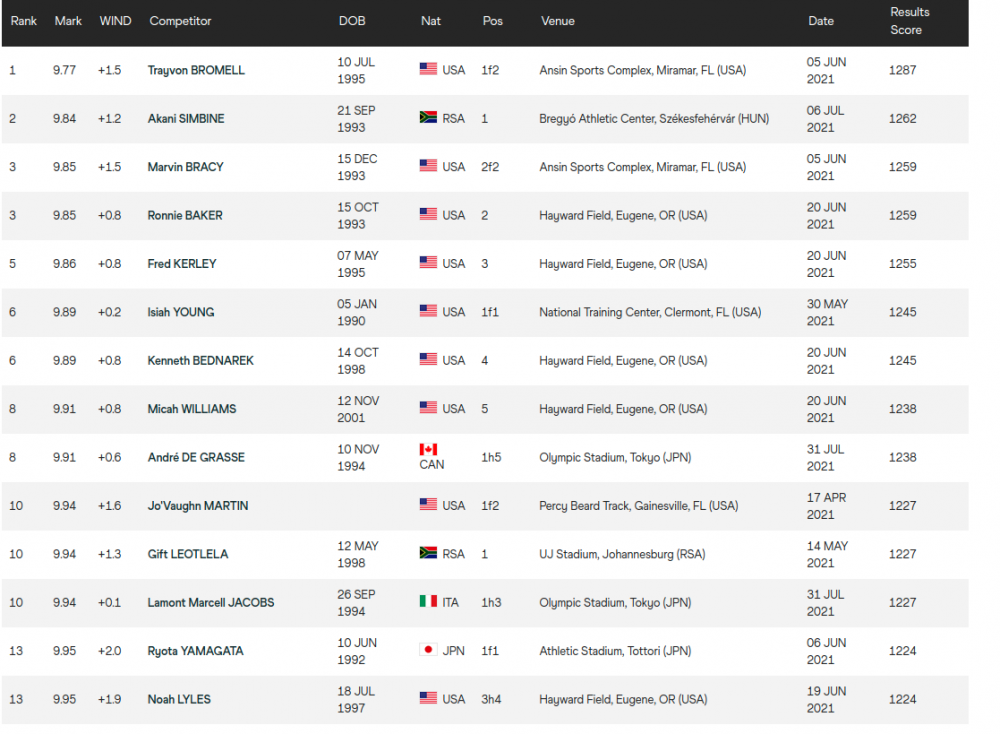
Task: Click the USA flag in Ronnie BAKER's row
Action: coord(428,214)
